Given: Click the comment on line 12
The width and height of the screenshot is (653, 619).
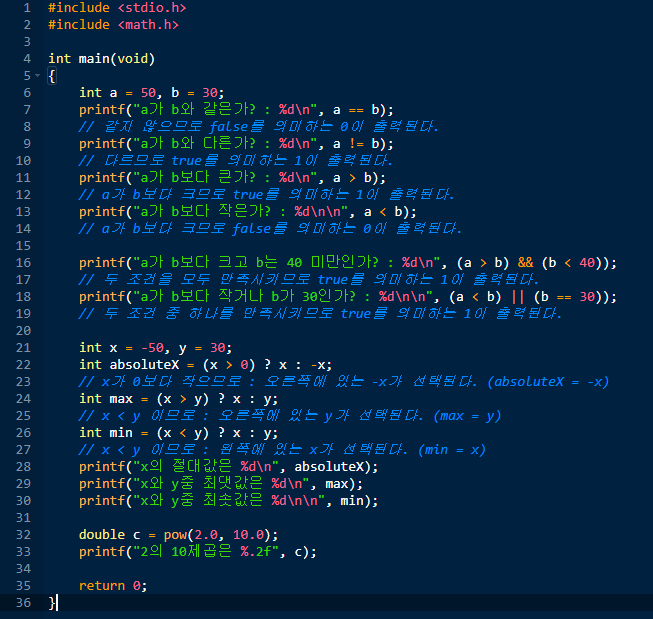Looking at the screenshot, I should (267, 195).
